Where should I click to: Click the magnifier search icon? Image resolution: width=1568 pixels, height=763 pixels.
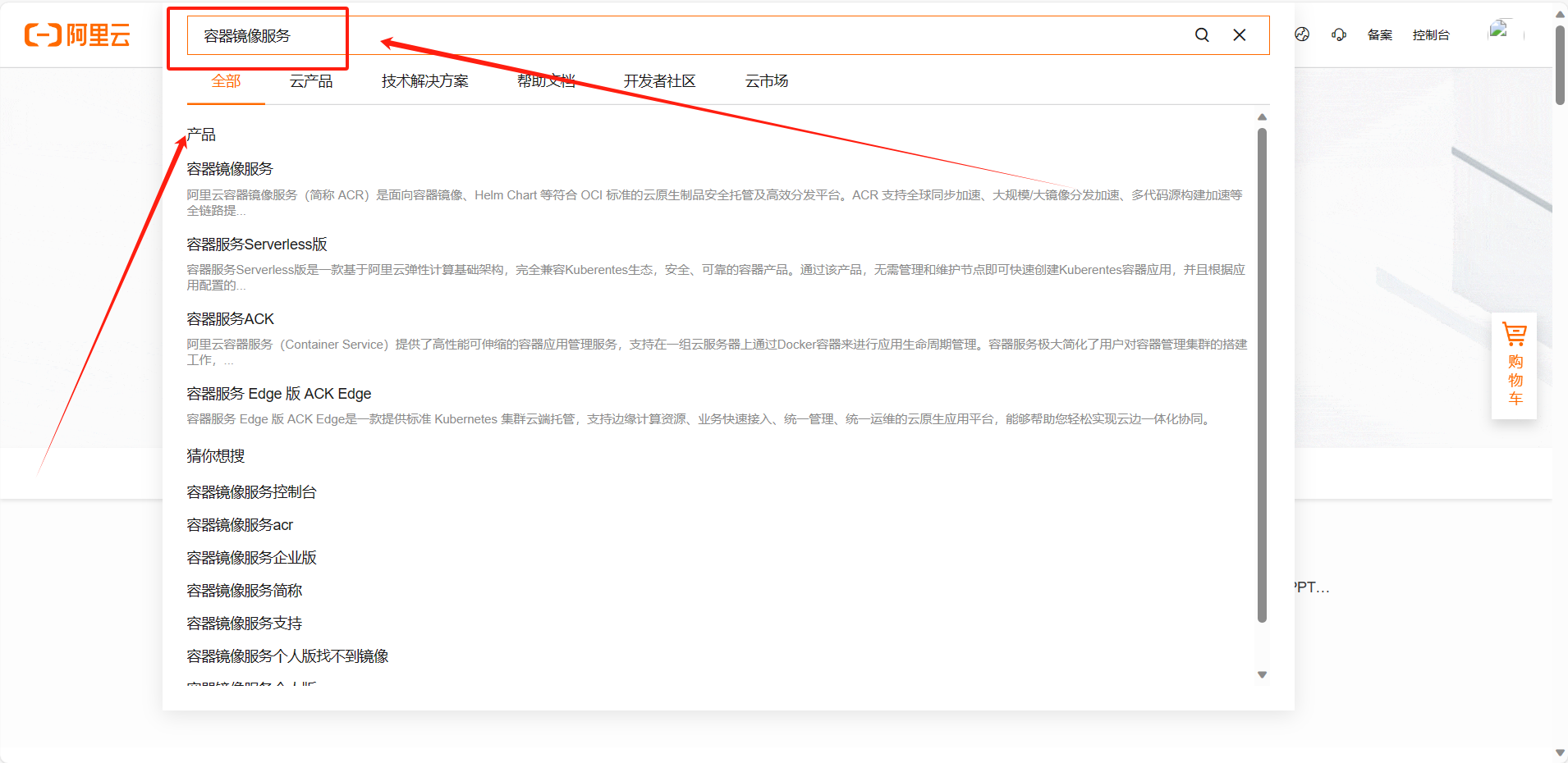(1202, 35)
